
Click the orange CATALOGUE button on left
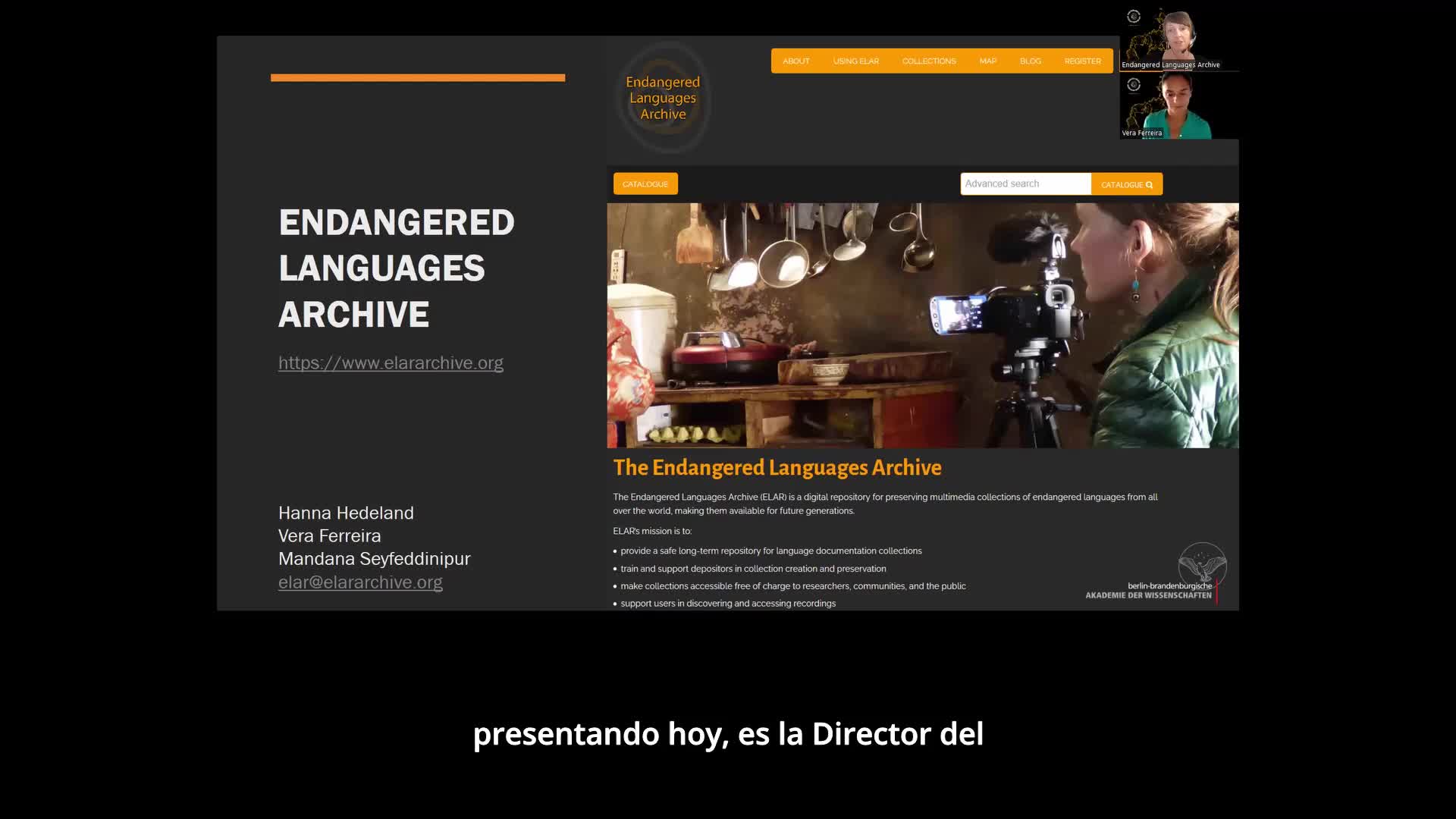click(645, 184)
